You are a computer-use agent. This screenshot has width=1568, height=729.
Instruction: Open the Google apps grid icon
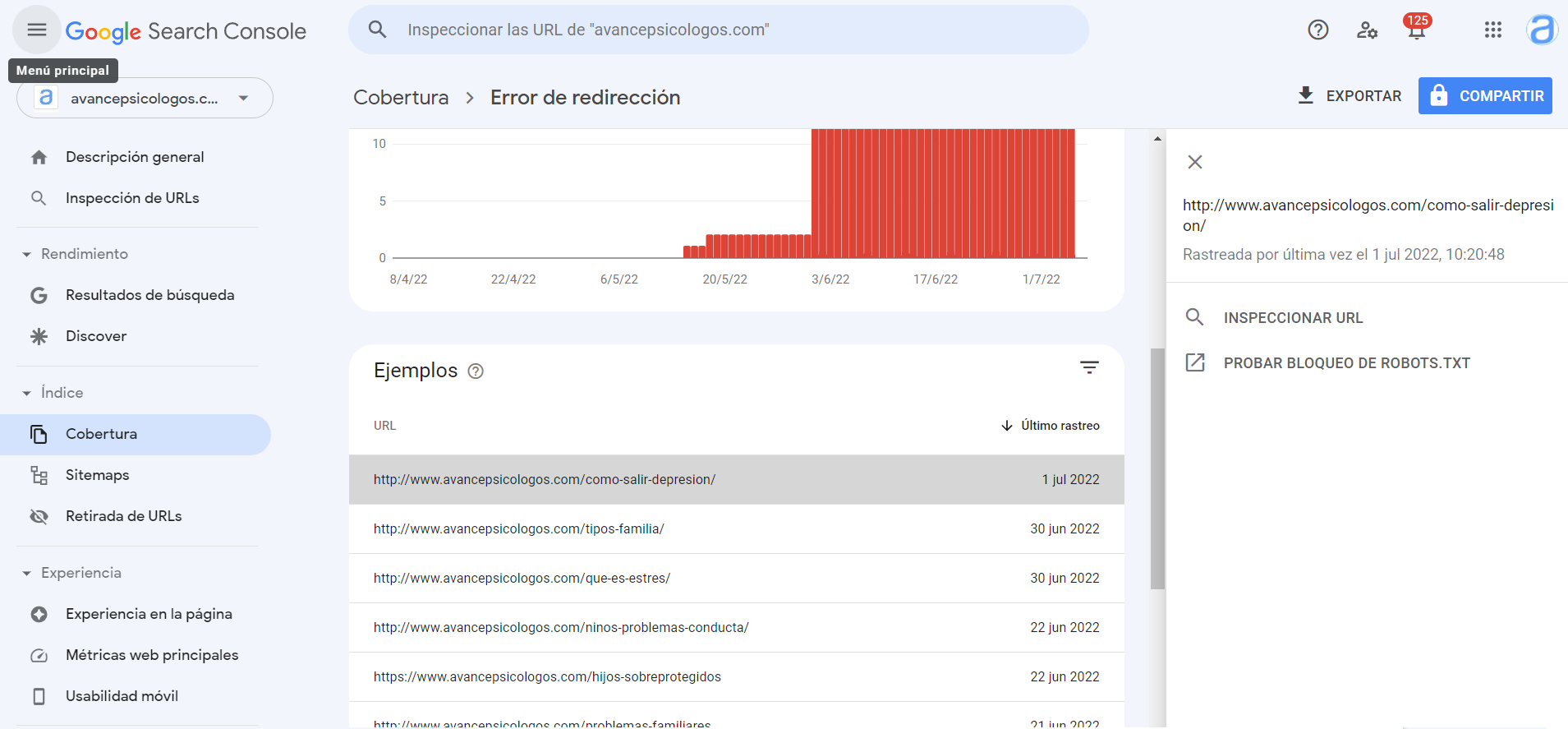[1492, 30]
